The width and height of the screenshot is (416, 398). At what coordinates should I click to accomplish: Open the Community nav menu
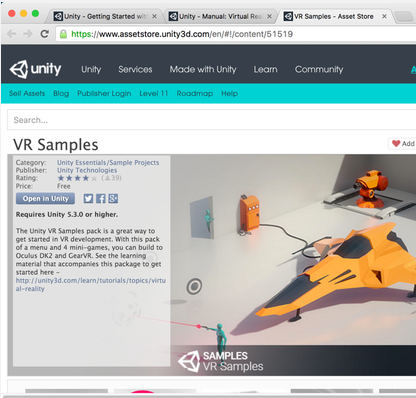(319, 69)
